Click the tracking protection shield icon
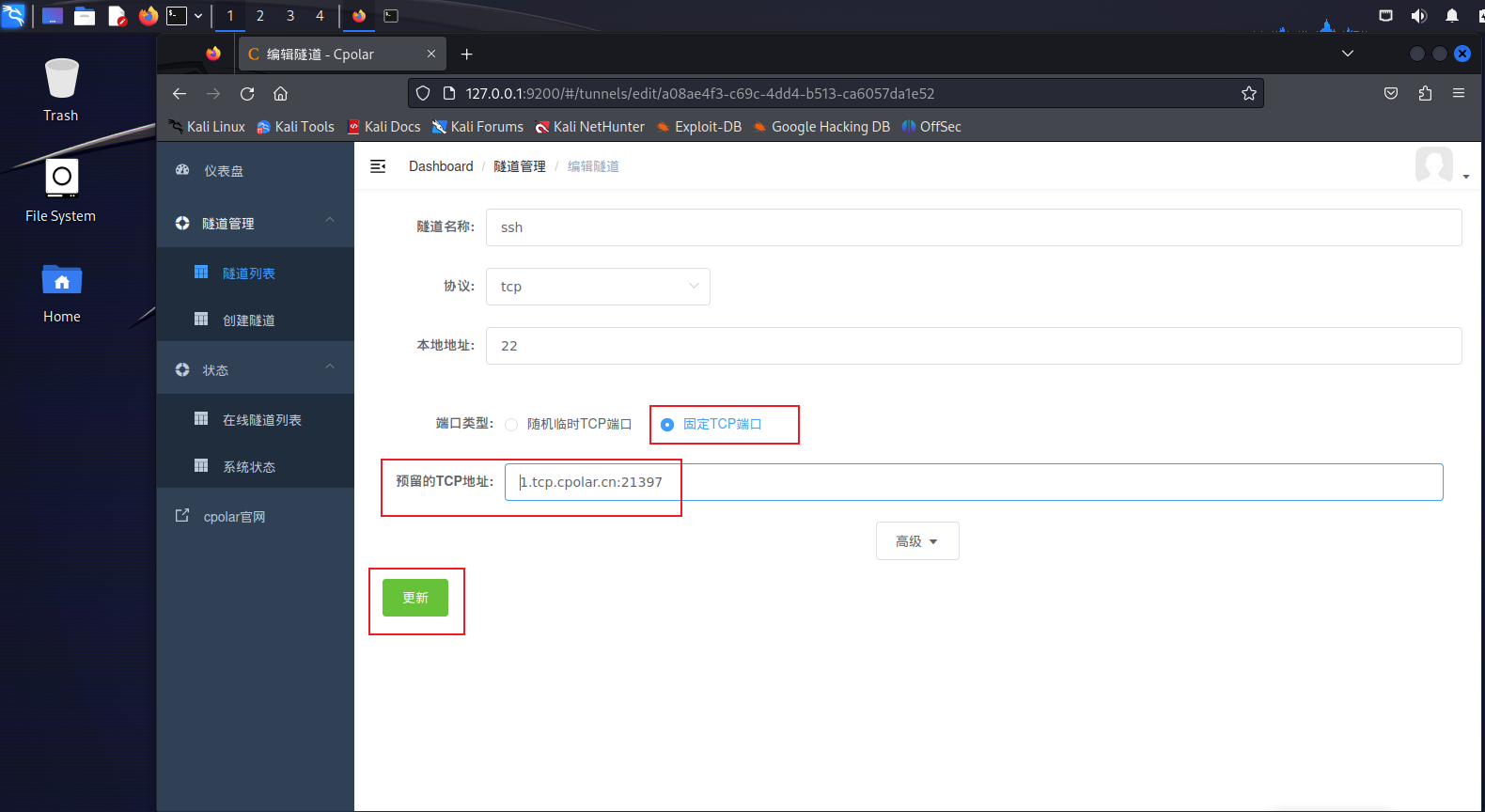The height and width of the screenshot is (812, 1485). point(423,93)
